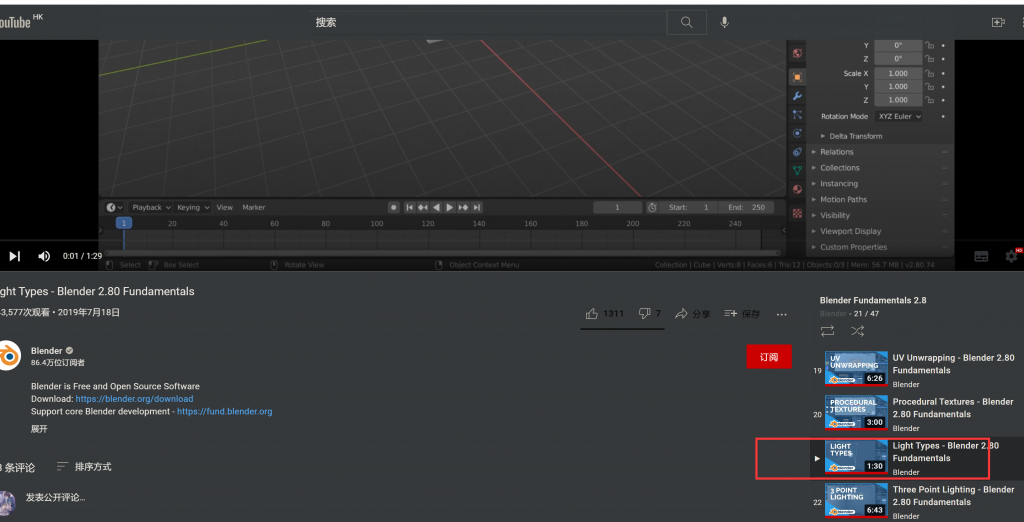The width and height of the screenshot is (1024, 522).
Task: Save video to a playlist
Action: coord(742,314)
